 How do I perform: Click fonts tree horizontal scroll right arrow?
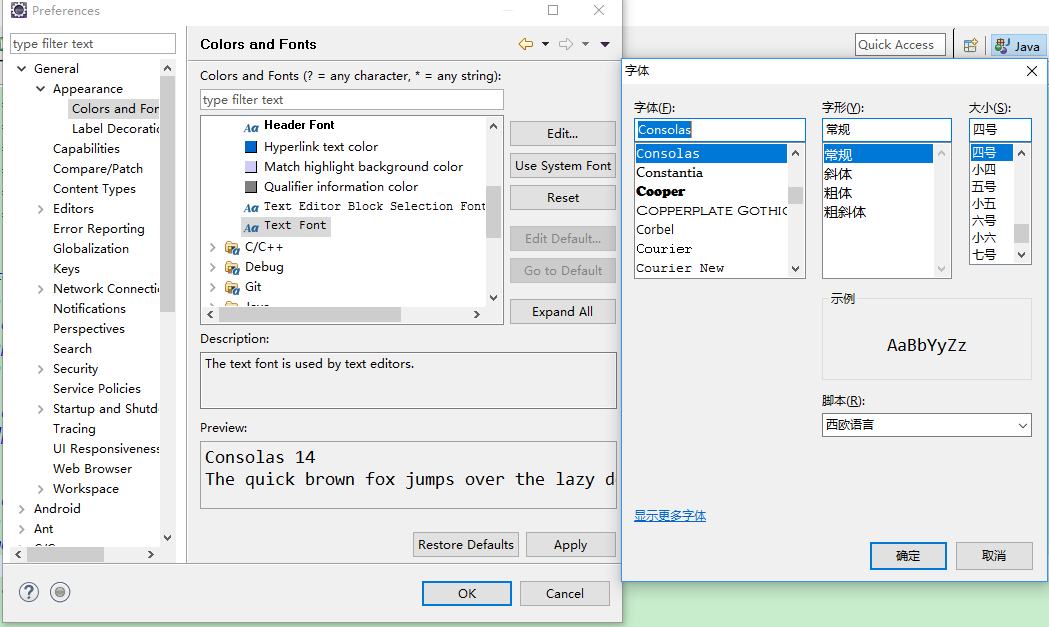pos(476,314)
